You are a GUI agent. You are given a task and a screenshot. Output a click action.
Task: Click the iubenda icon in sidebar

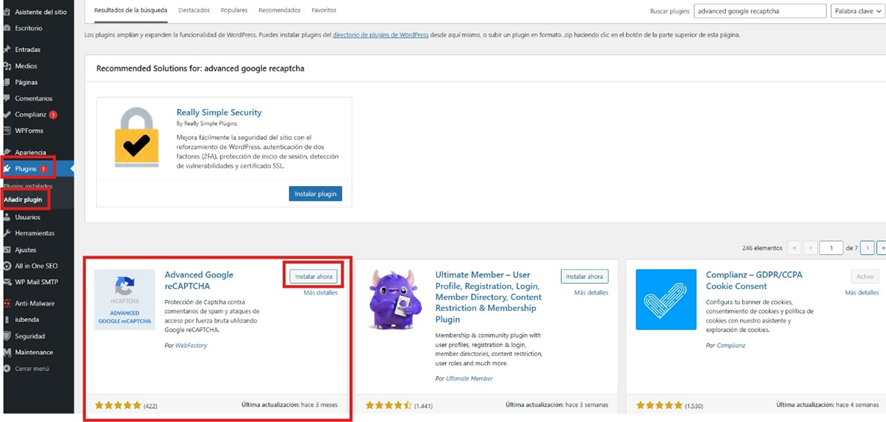click(x=7, y=320)
